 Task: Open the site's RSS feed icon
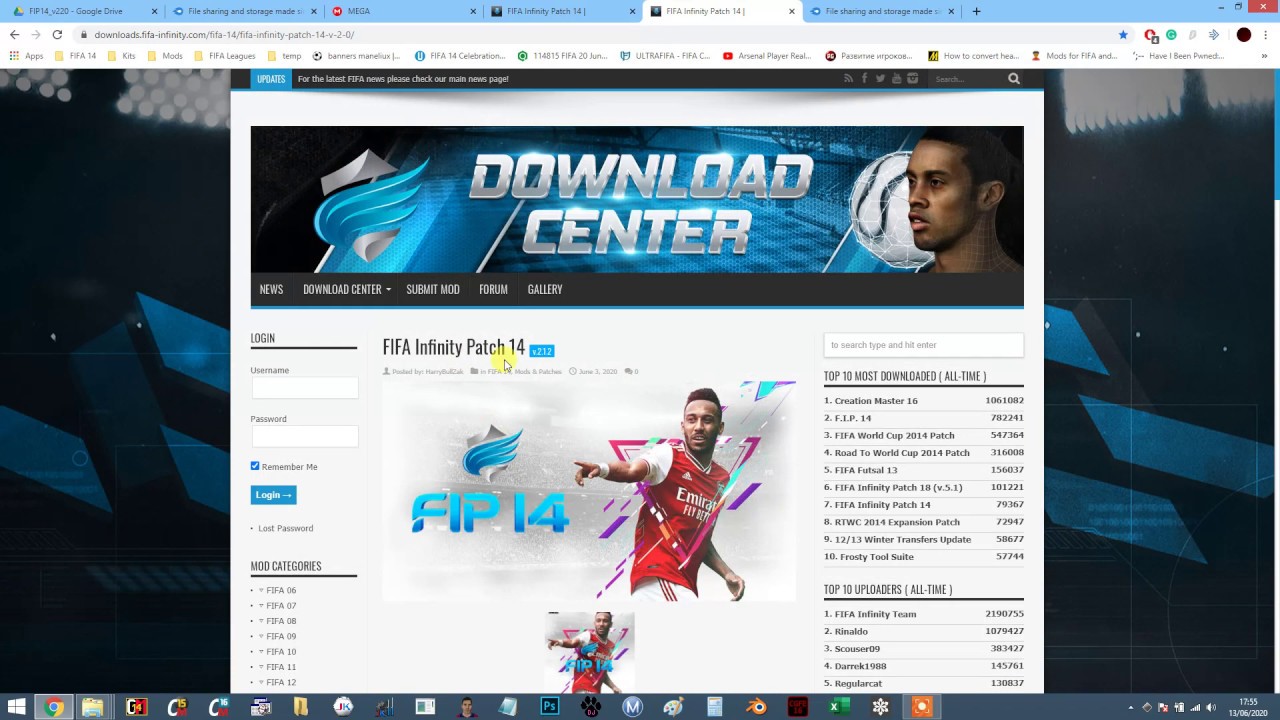tap(848, 78)
